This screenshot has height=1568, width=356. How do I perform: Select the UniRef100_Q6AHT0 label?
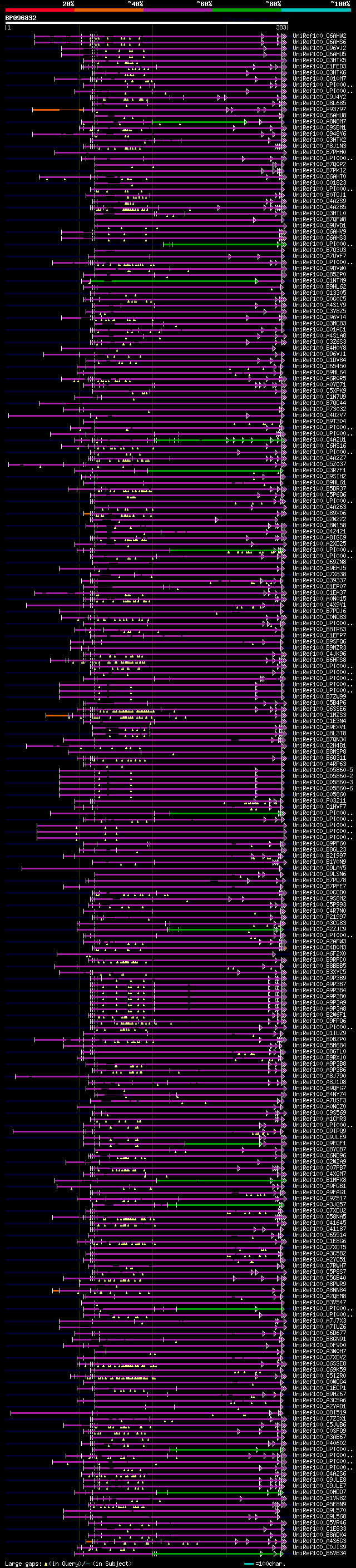click(319, 176)
